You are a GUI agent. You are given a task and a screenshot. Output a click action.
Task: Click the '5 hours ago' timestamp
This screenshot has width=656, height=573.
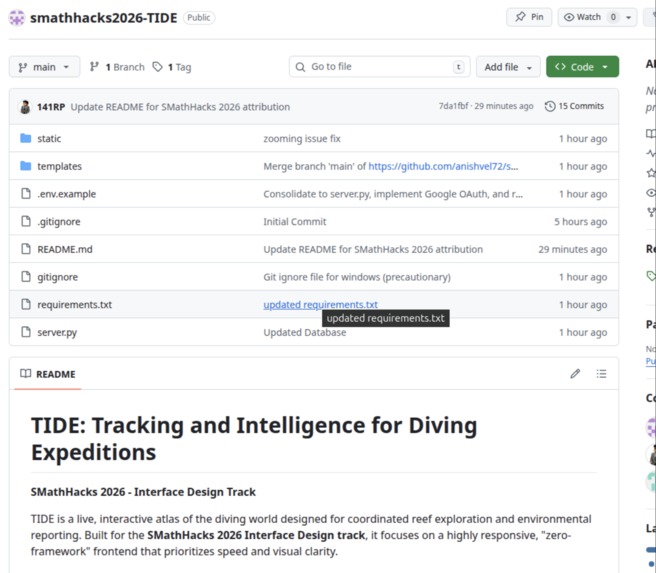[581, 222]
